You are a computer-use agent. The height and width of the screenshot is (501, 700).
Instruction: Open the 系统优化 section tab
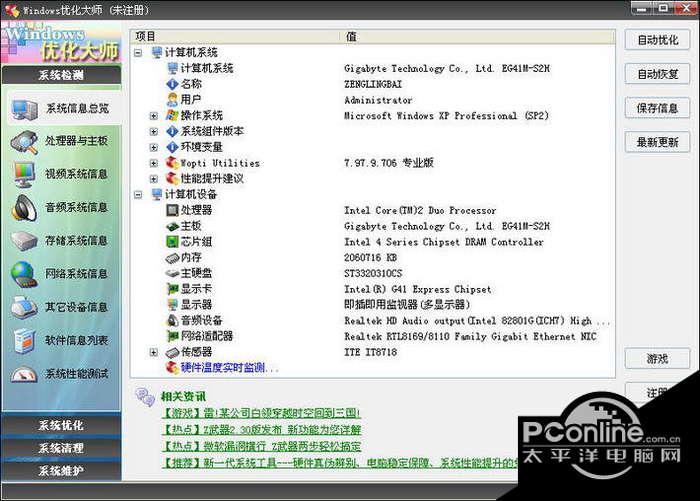pyautogui.click(x=61, y=425)
